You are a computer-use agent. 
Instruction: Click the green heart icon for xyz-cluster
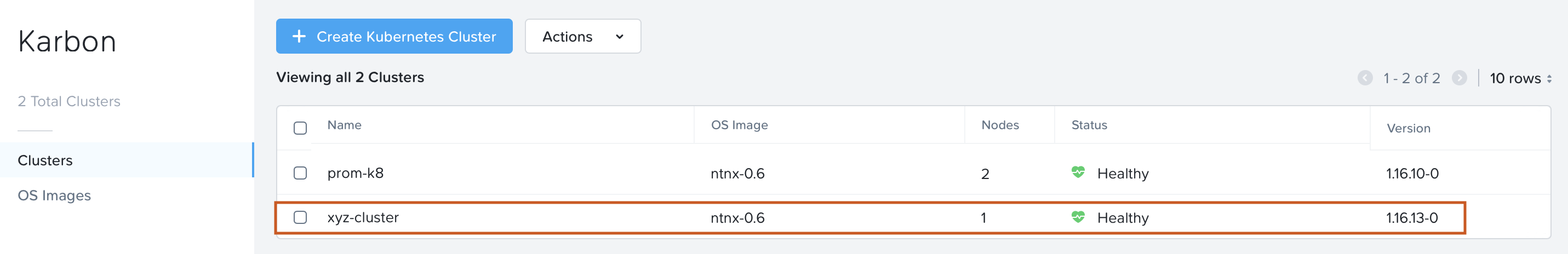pyautogui.click(x=1078, y=217)
